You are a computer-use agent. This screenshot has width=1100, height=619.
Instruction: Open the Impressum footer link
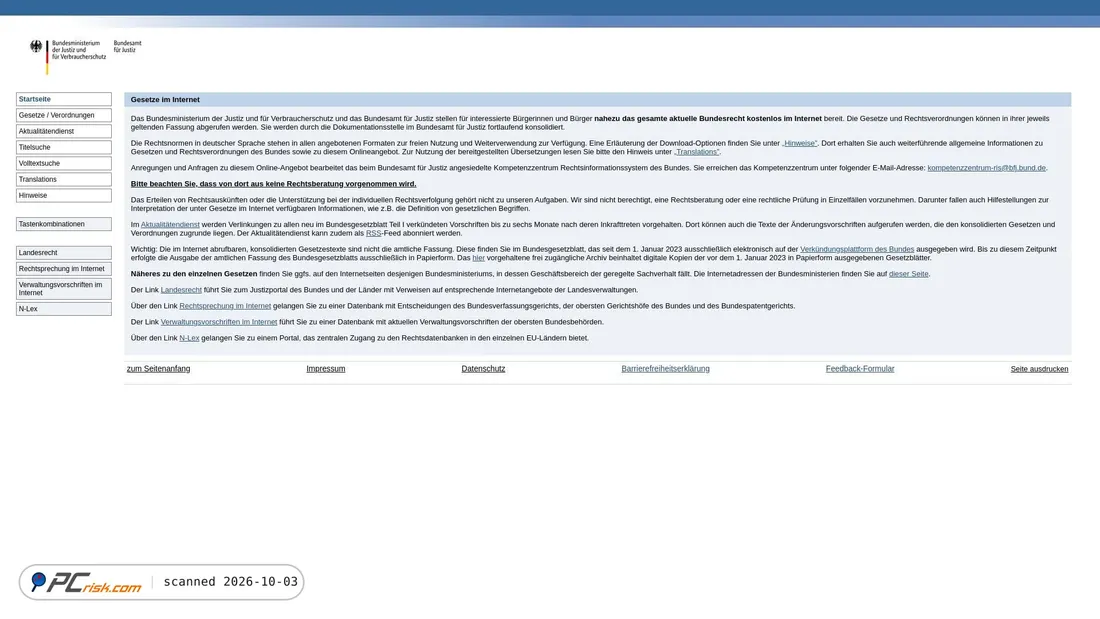[326, 368]
